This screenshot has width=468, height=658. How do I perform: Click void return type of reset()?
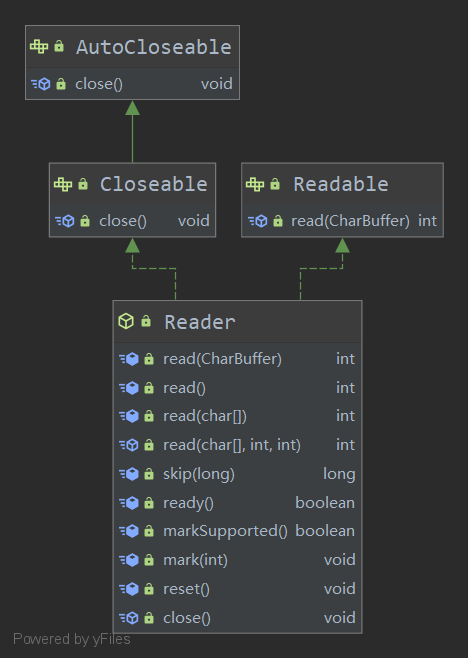(340, 589)
